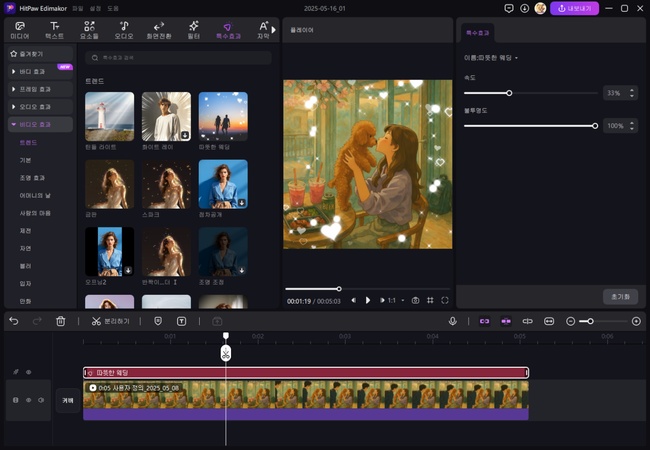Screen dimensions: 650x450
Task: Adjust the 100% opacity value stepper
Action: tap(632, 126)
